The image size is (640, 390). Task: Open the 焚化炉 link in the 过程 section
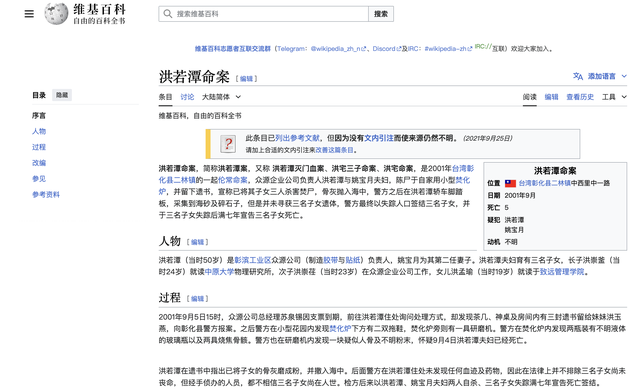pos(340,329)
